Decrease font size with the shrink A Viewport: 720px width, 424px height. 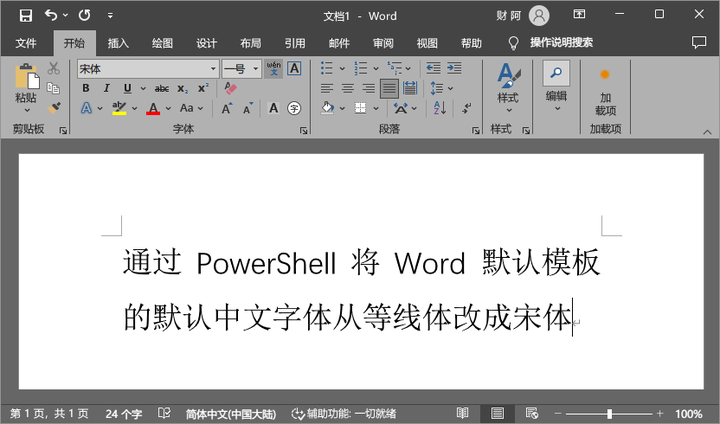point(248,108)
